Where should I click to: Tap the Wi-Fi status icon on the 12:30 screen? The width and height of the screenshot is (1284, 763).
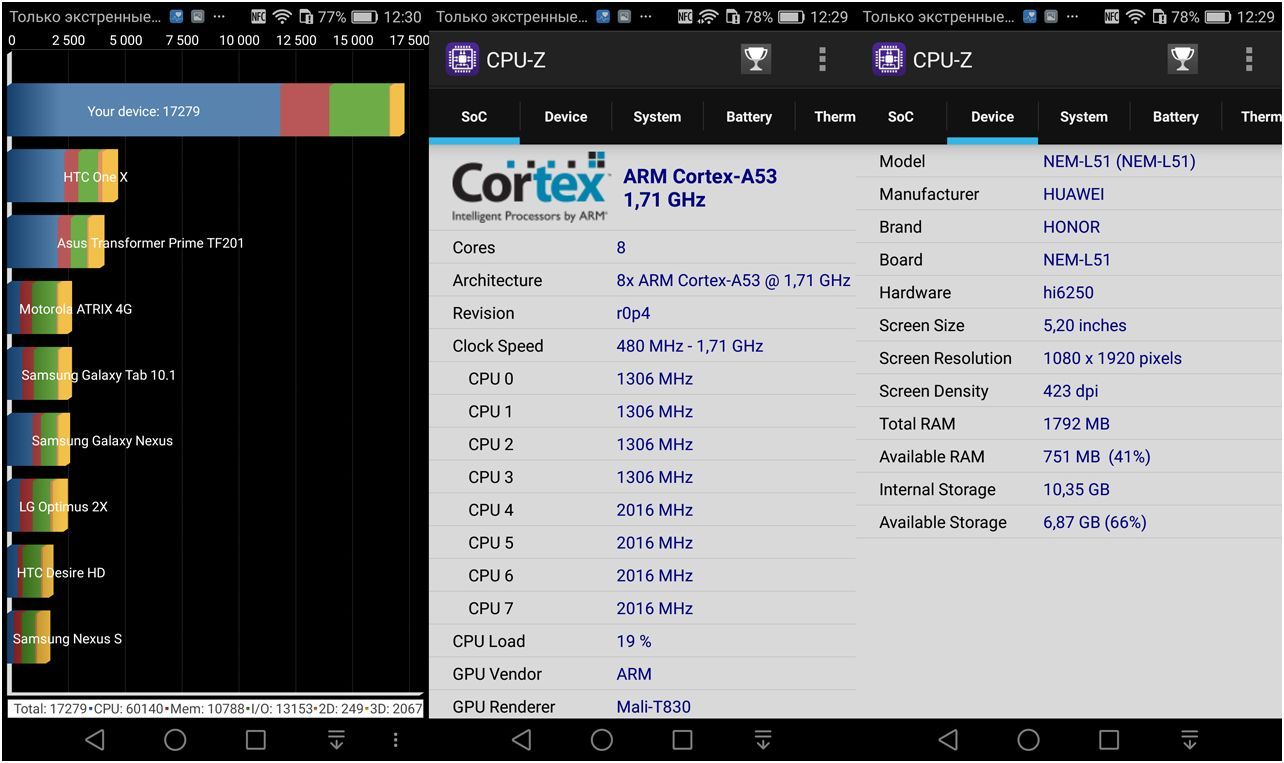coord(283,17)
